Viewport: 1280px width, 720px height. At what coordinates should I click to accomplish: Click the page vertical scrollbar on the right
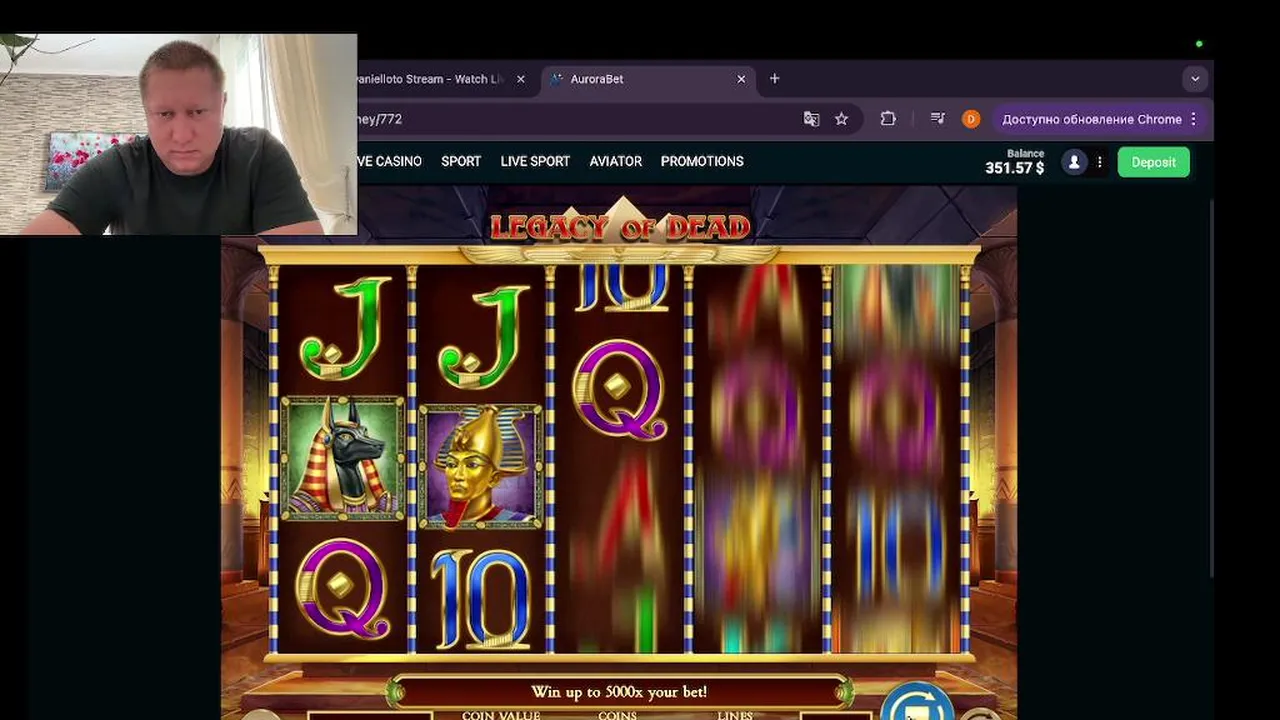[x=1210, y=388]
